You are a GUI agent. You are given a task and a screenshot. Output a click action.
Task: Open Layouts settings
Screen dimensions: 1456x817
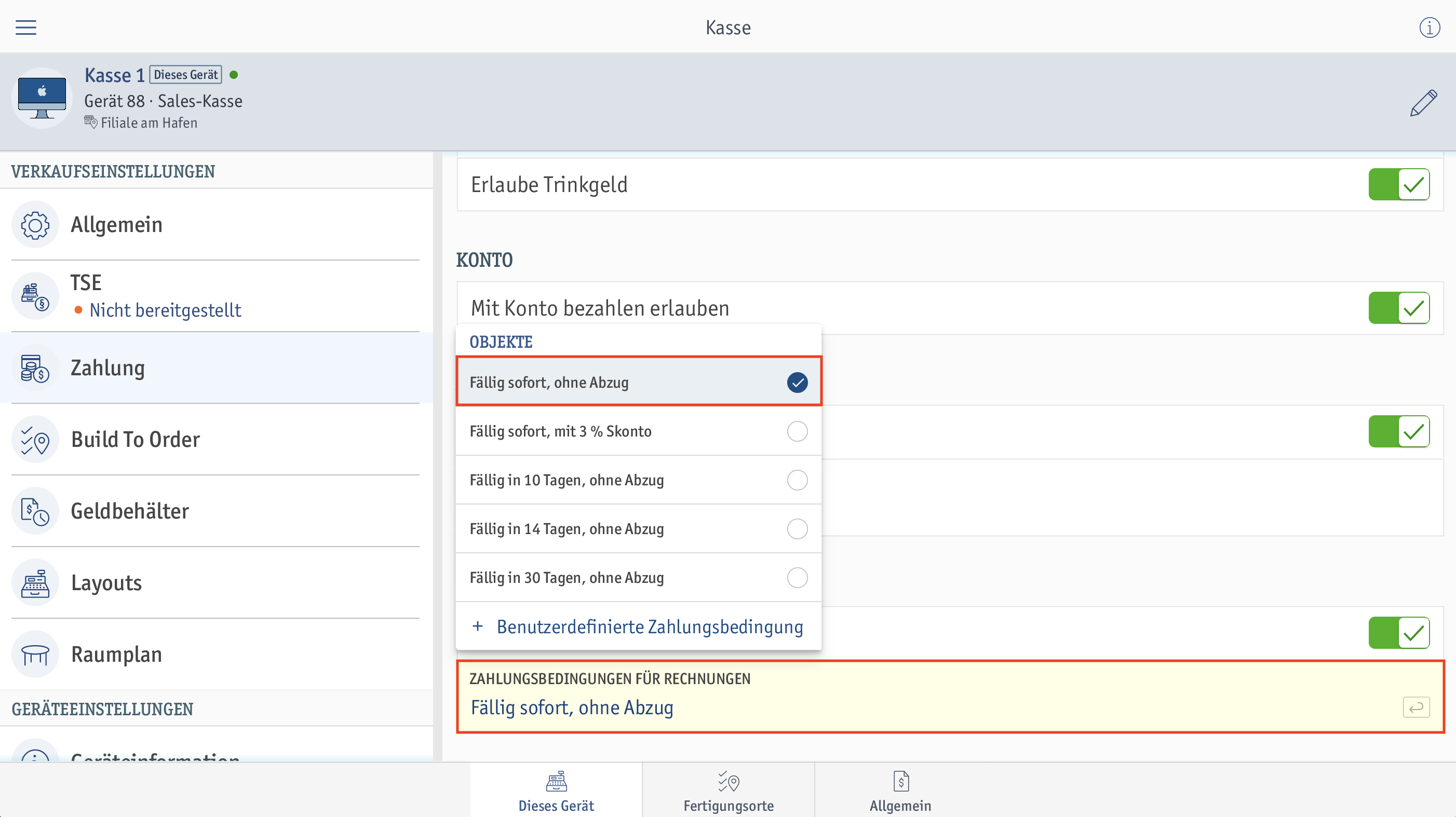(216, 582)
